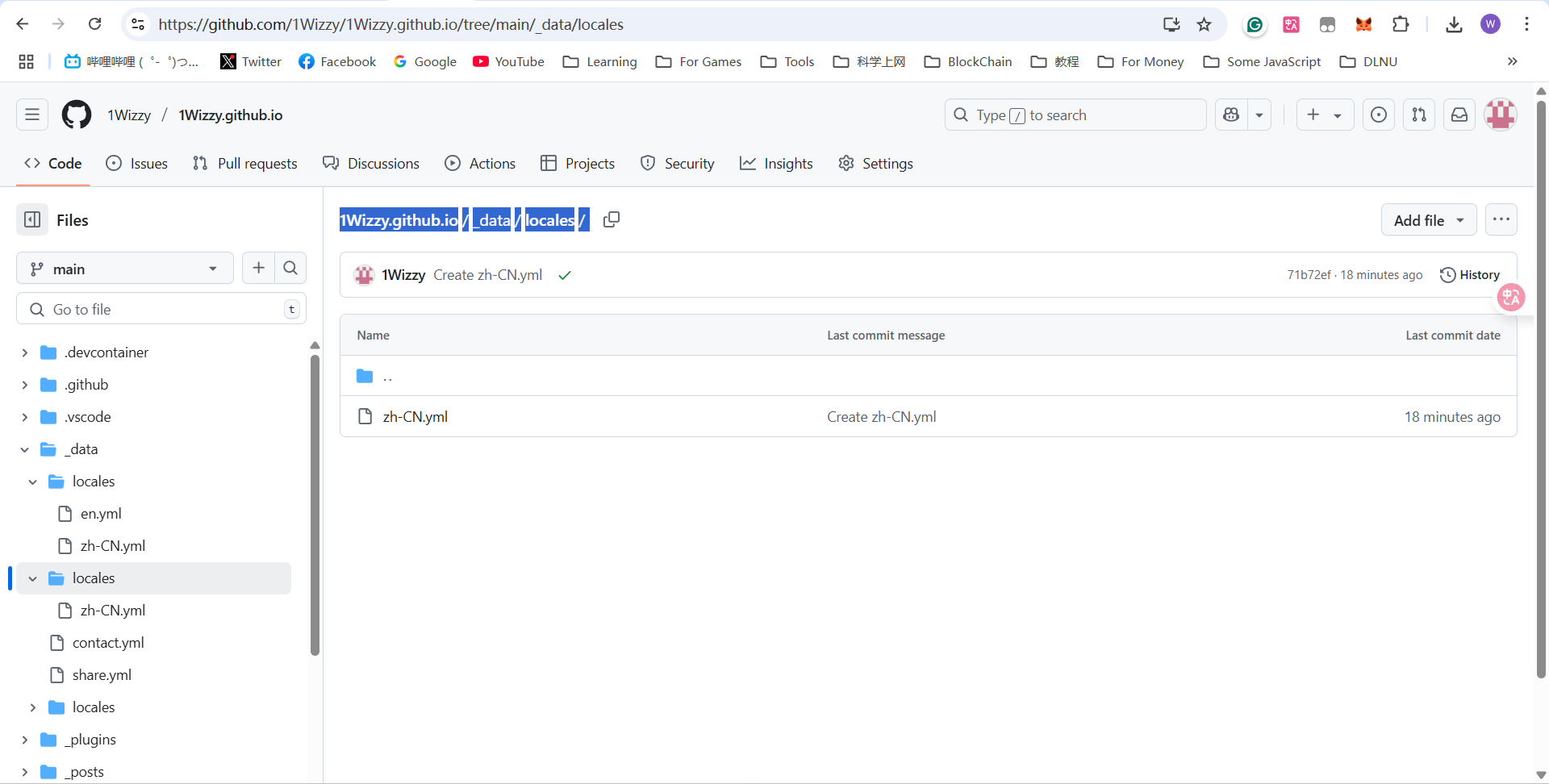
Task: Expand the _plugins folder
Action: click(24, 740)
